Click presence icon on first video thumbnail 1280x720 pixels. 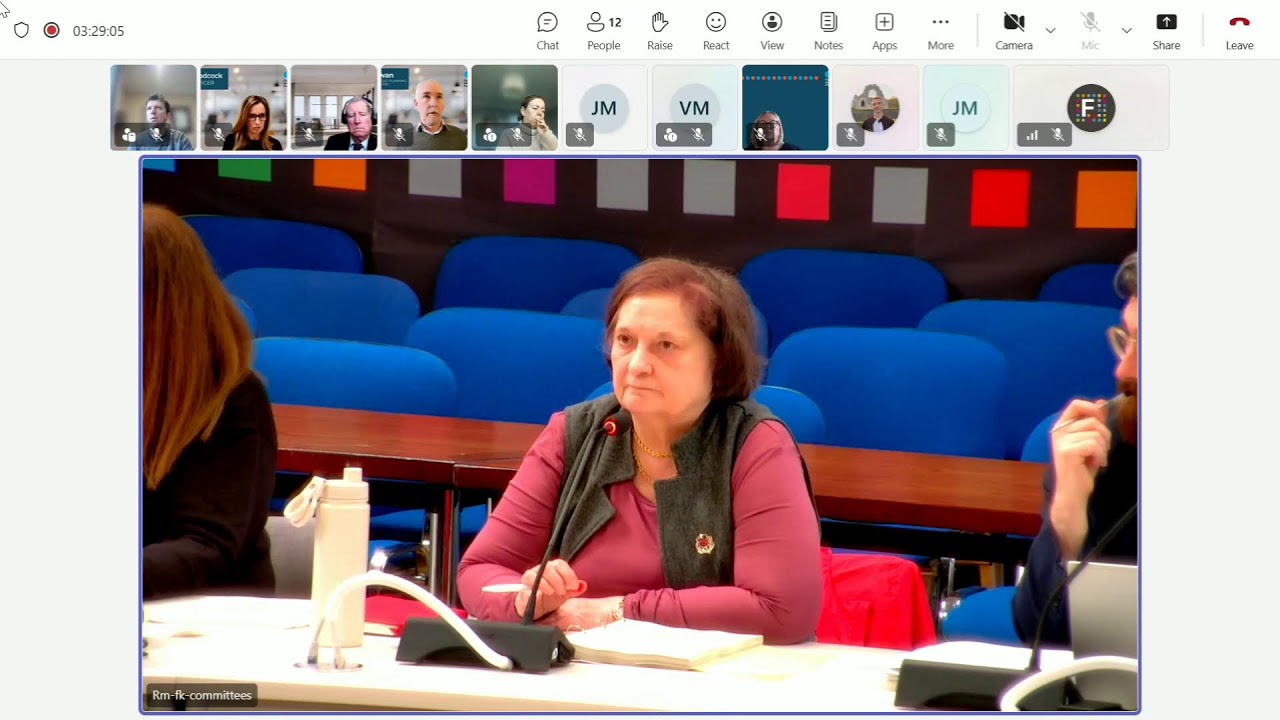pos(129,135)
